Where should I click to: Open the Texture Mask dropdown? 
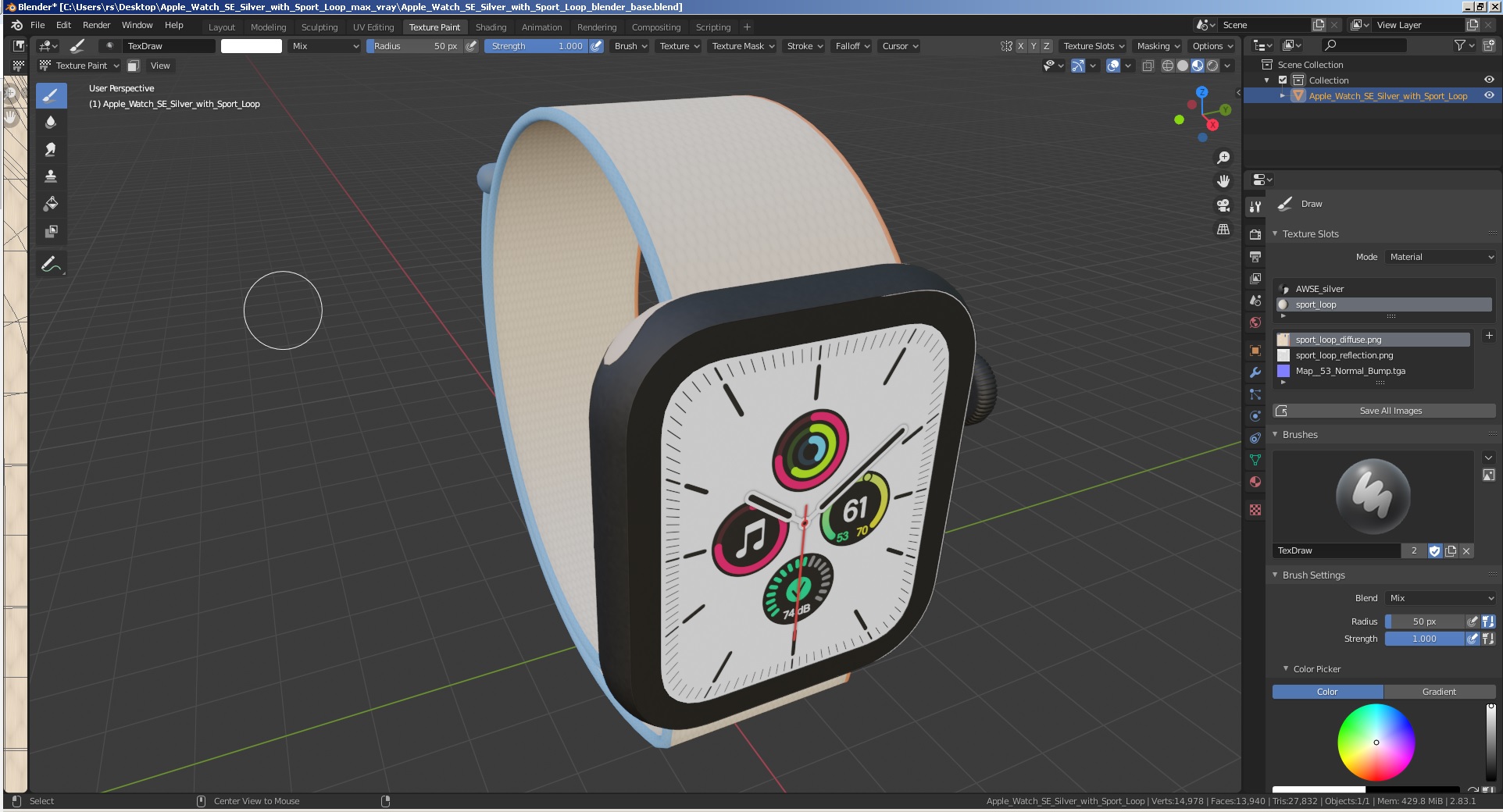pos(743,46)
